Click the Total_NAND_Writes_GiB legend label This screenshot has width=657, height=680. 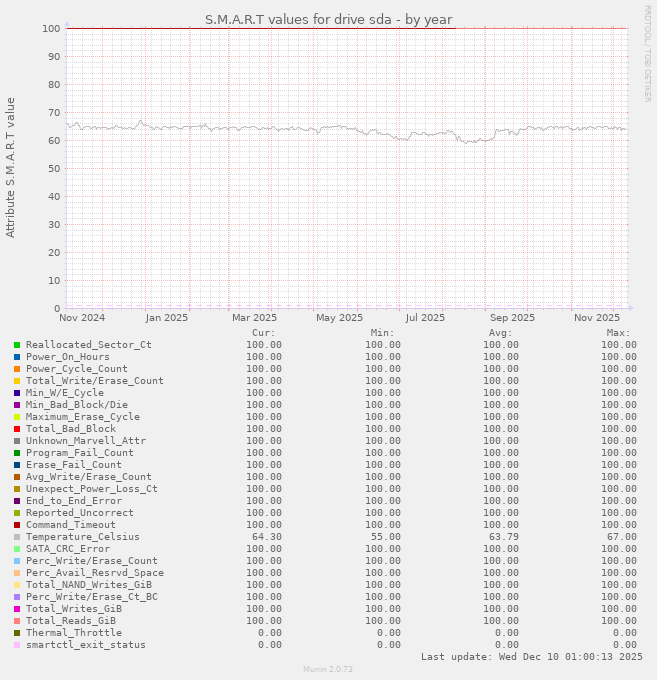point(89,585)
